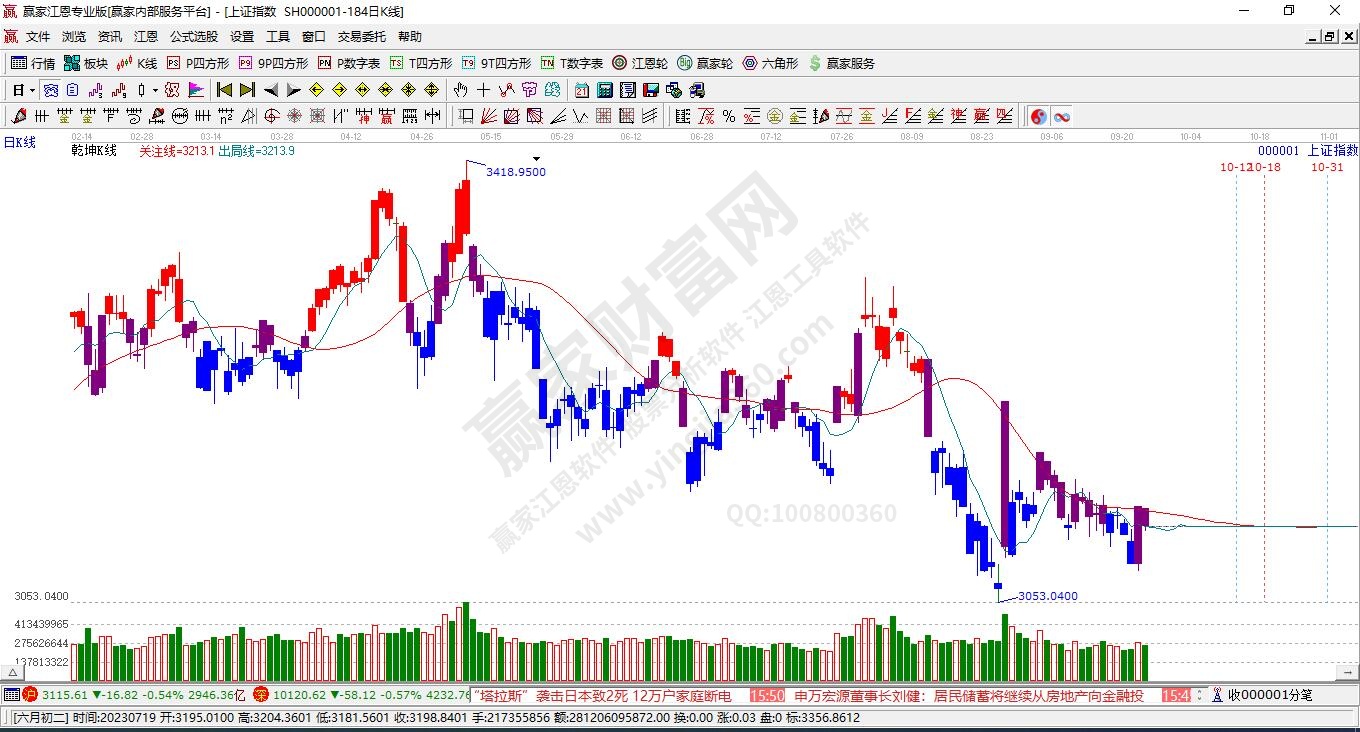The image size is (1360, 732).
Task: Click the percent sign drawing tool
Action: 729,116
